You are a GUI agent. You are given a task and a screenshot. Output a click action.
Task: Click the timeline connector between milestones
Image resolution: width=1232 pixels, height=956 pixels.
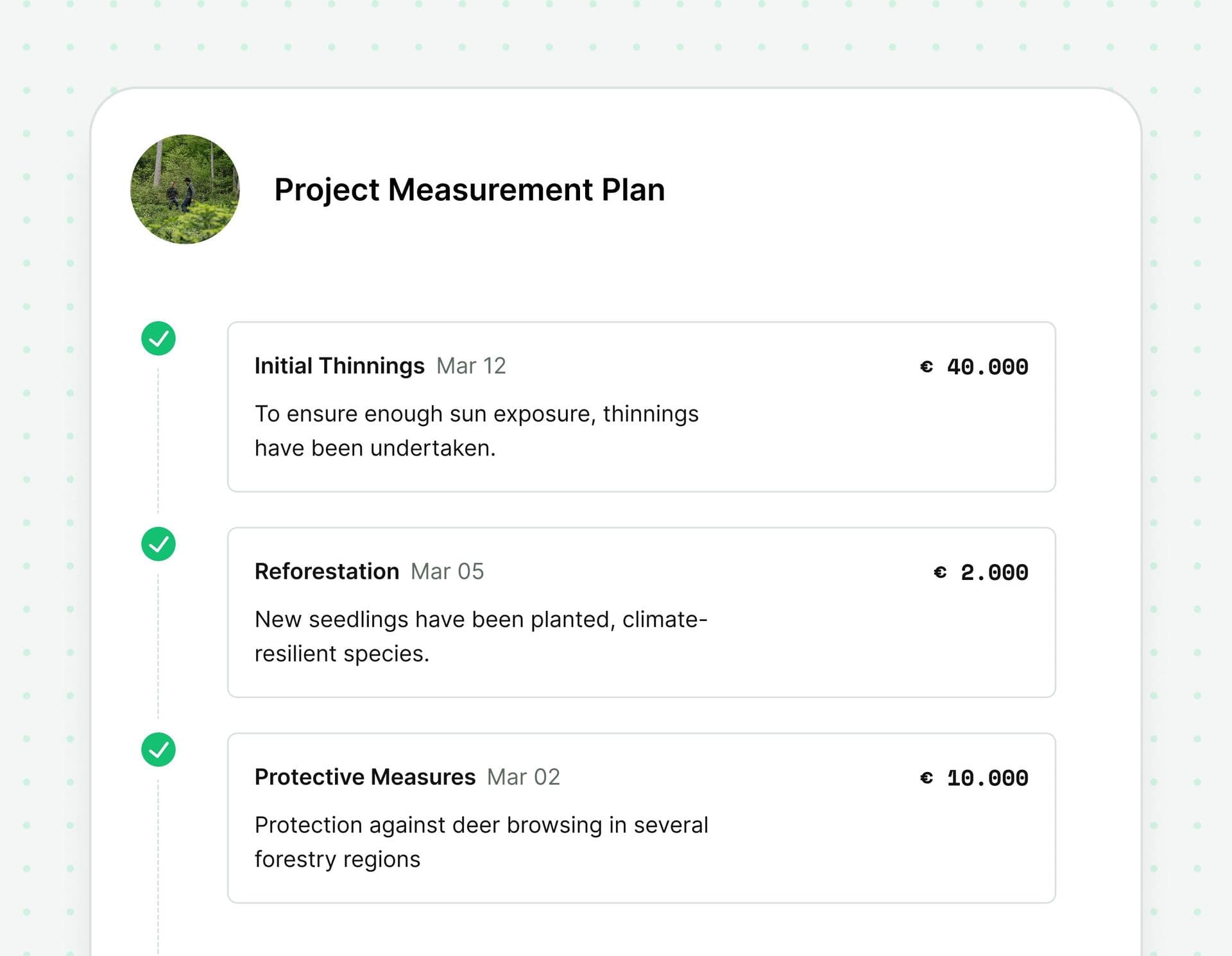tap(157, 443)
